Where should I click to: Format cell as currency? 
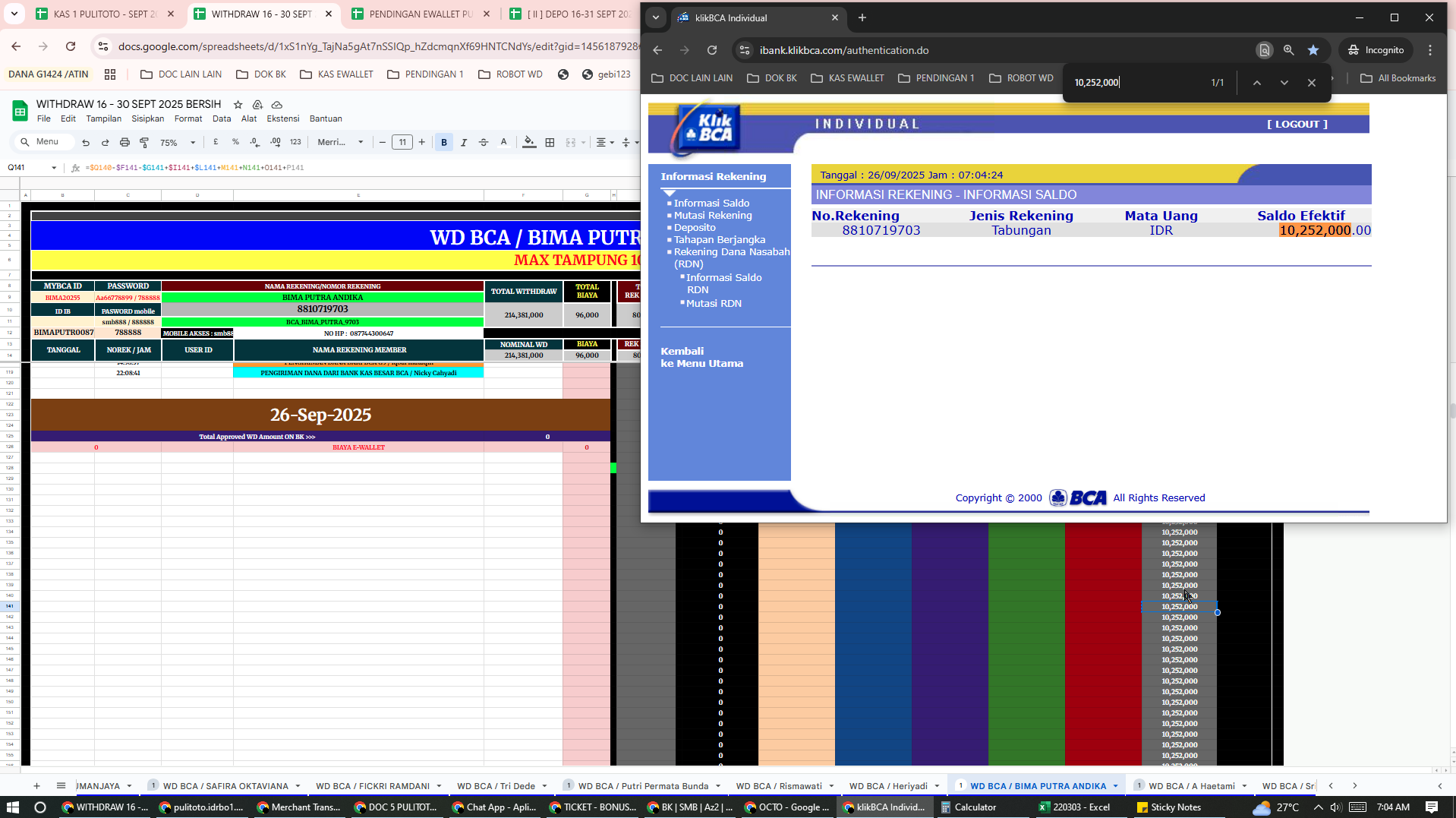pos(216,142)
